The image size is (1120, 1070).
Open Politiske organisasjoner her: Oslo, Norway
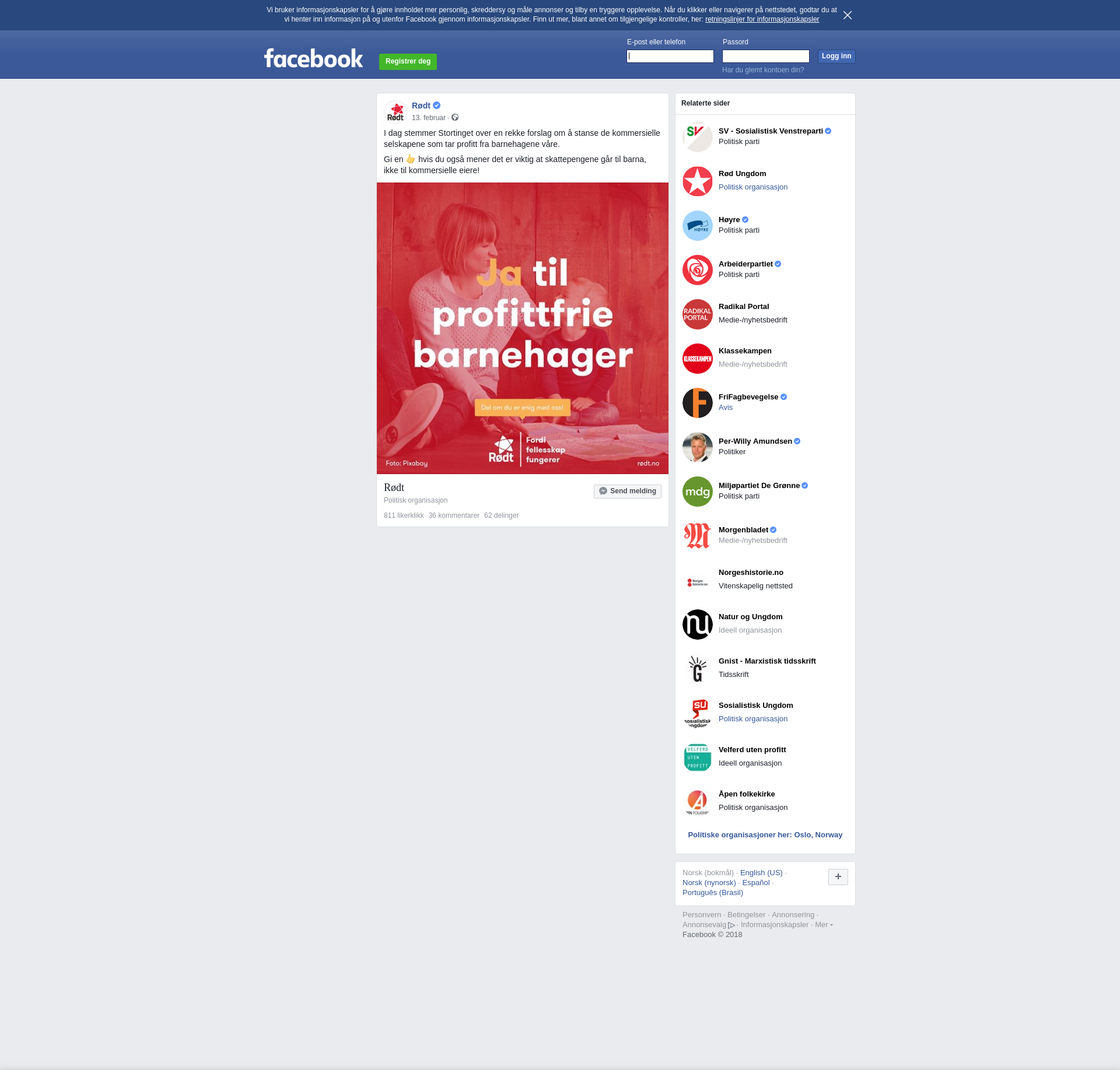pos(765,835)
